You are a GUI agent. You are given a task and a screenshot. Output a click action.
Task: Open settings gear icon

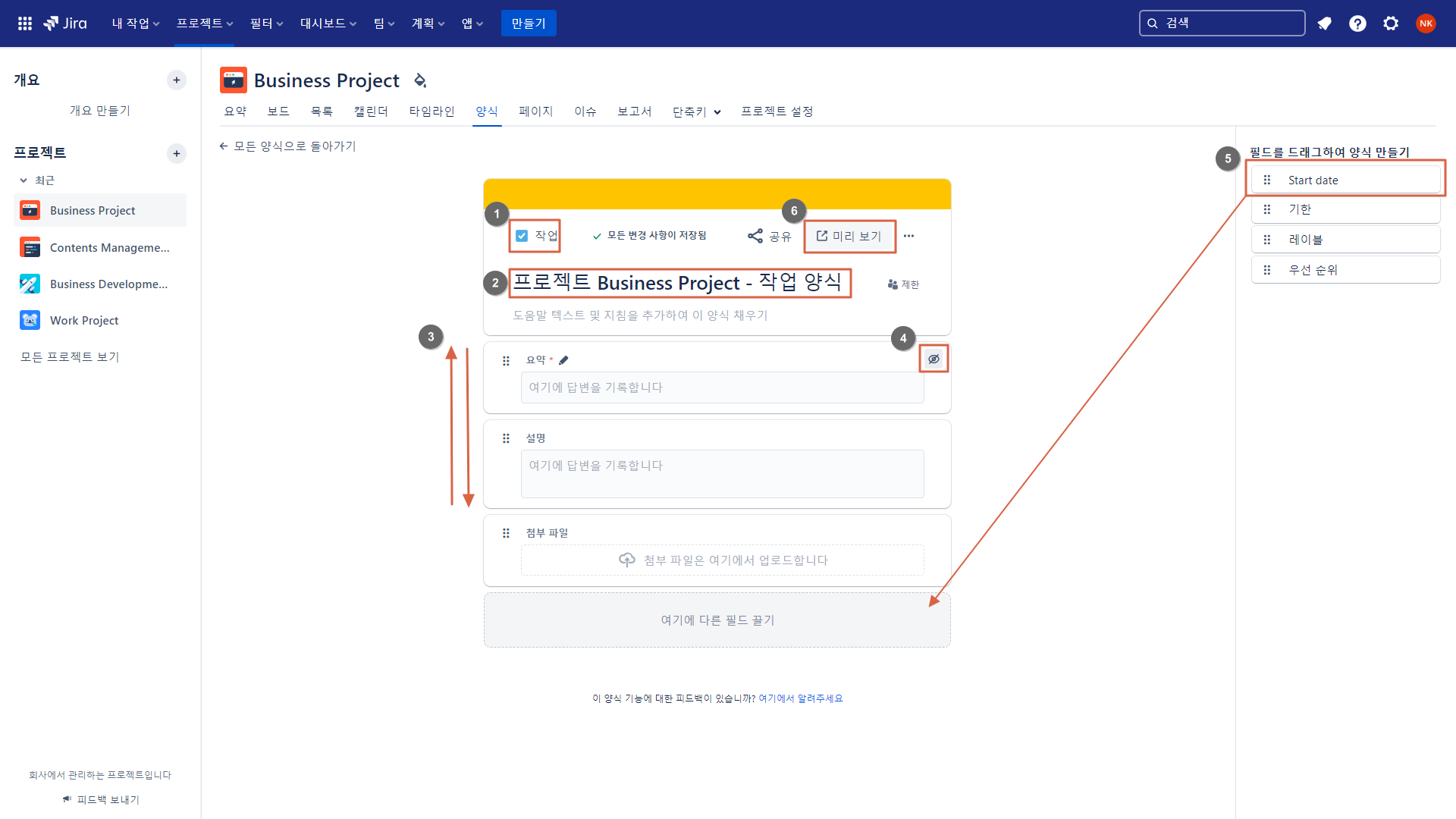click(x=1391, y=24)
